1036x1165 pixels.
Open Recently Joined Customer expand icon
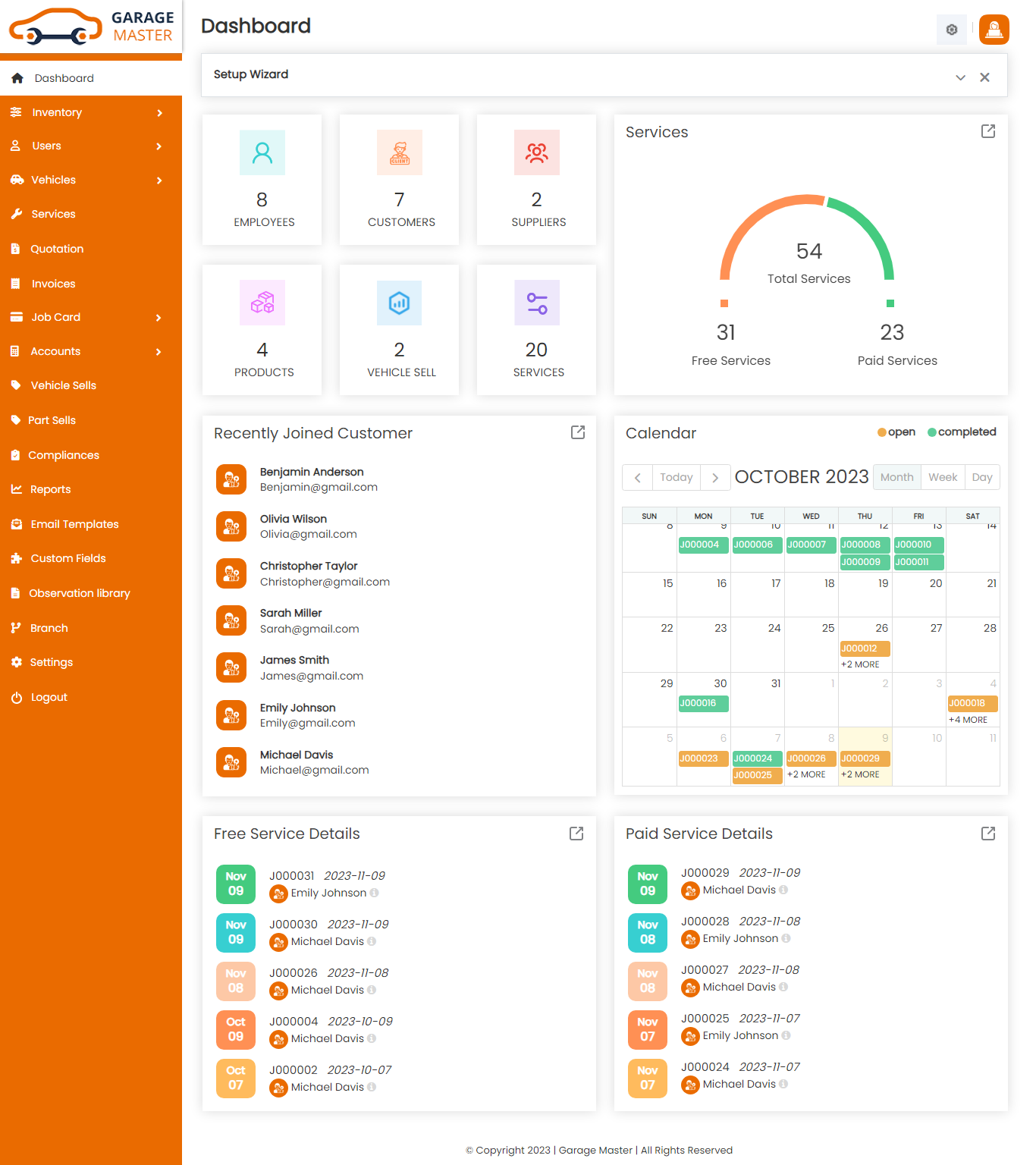click(x=577, y=432)
